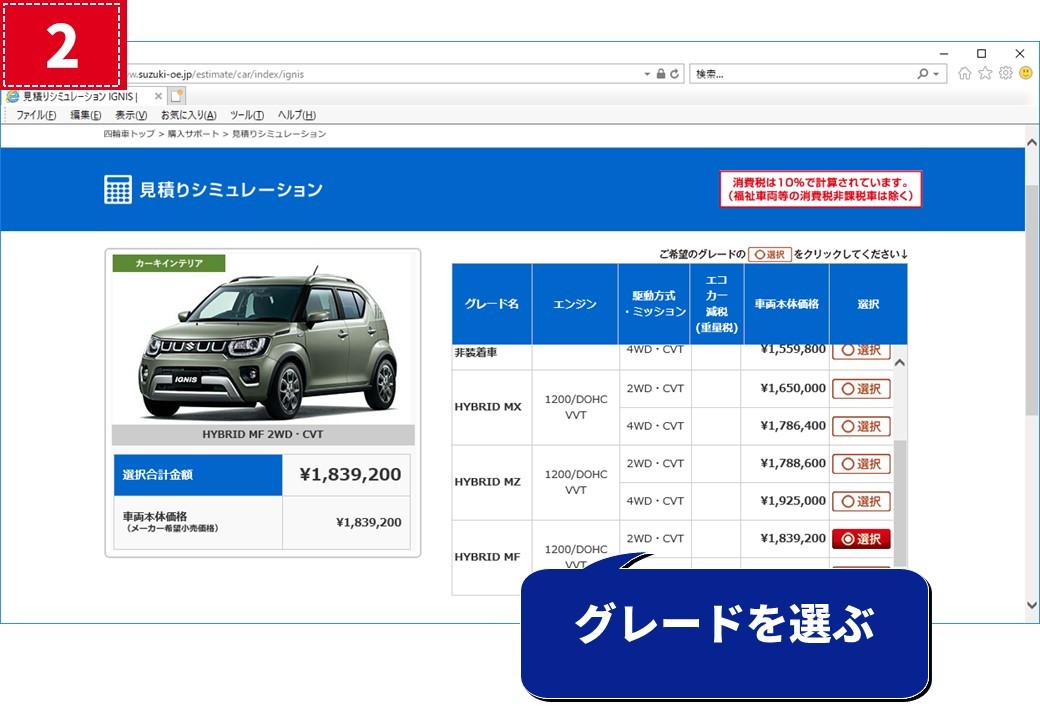Click the エコカー減税 column header

(x=717, y=304)
